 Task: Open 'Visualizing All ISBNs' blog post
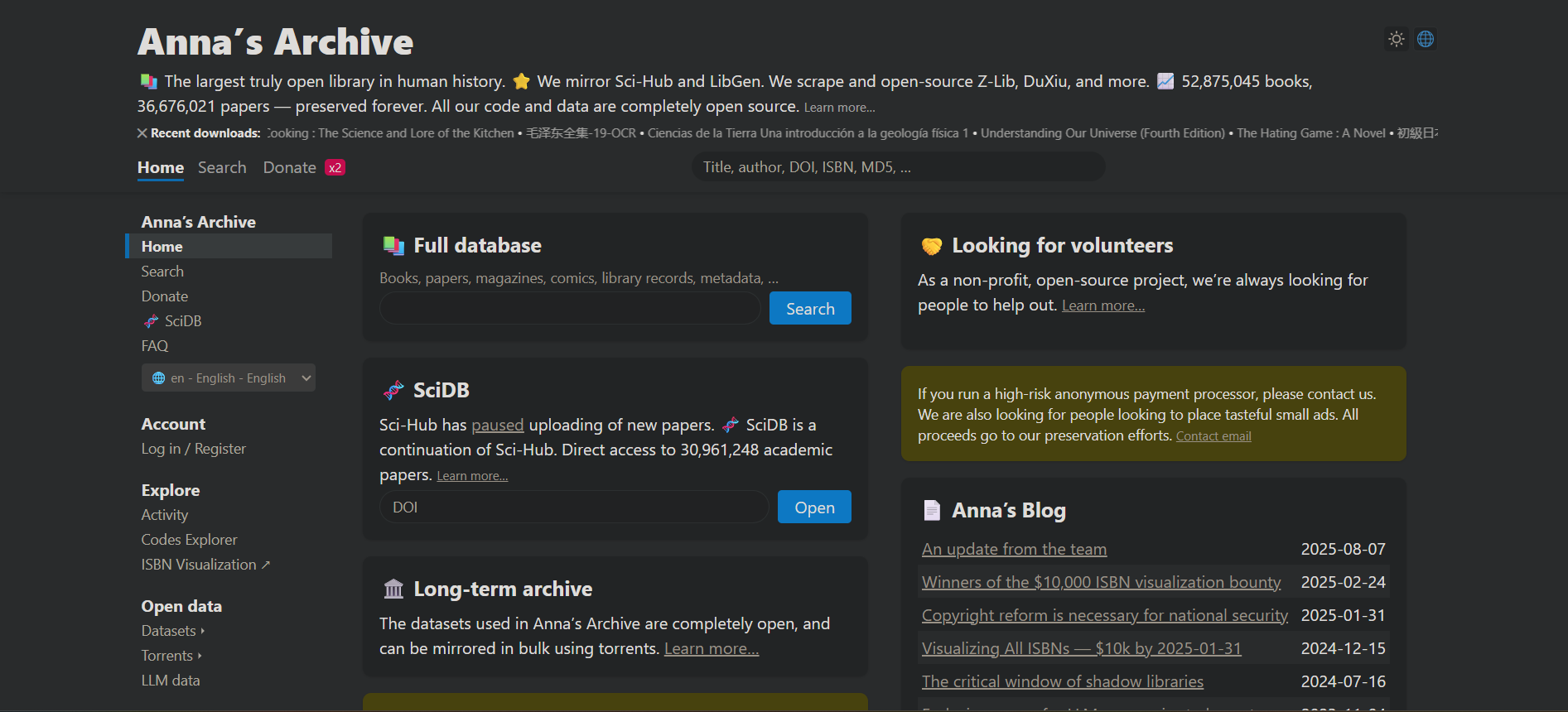[x=1082, y=648]
